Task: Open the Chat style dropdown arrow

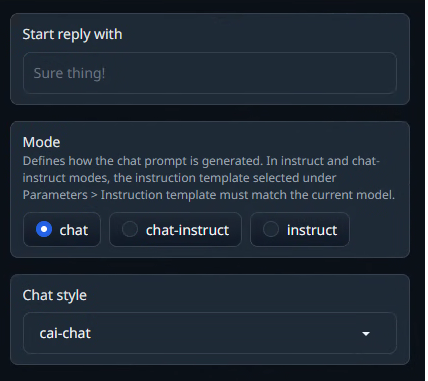Action: [x=366, y=333]
